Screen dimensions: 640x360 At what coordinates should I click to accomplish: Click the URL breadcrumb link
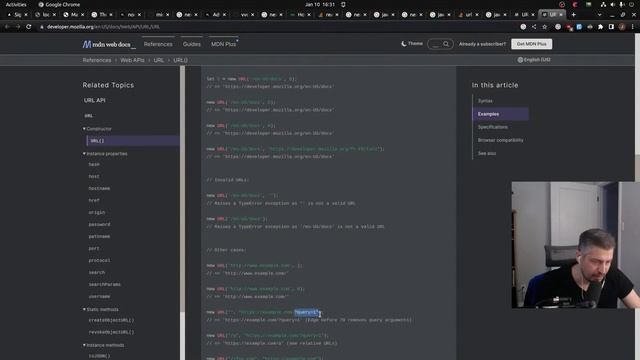pos(159,60)
